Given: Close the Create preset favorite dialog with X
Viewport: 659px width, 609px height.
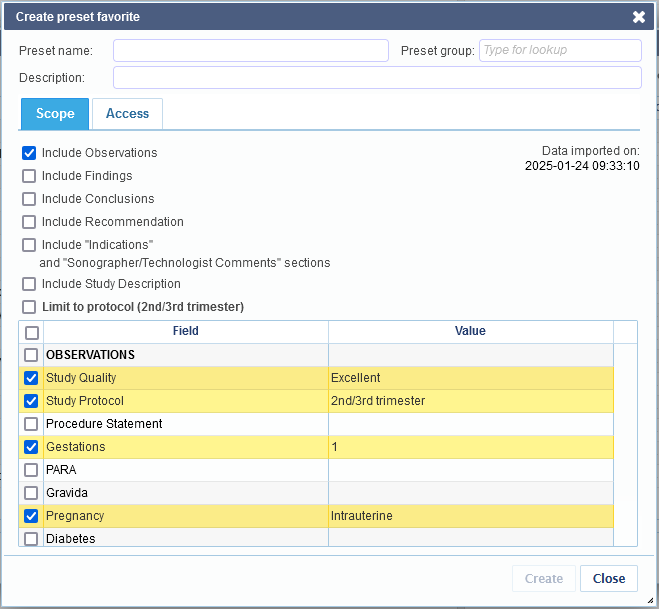Looking at the screenshot, I should 639,17.
